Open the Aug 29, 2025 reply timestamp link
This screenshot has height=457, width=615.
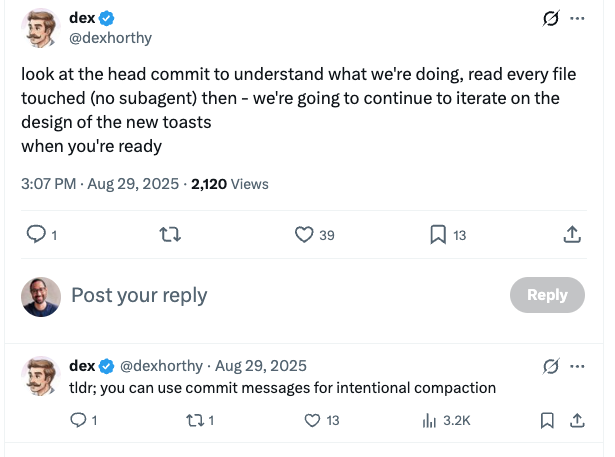click(x=261, y=366)
